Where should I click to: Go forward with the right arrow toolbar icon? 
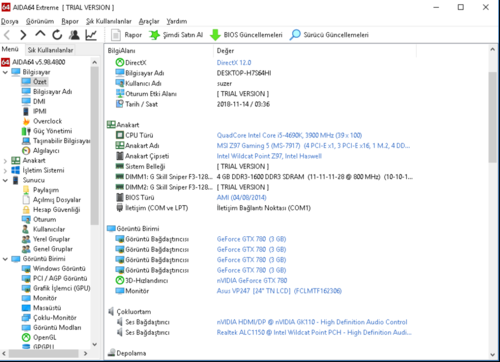tap(23, 35)
